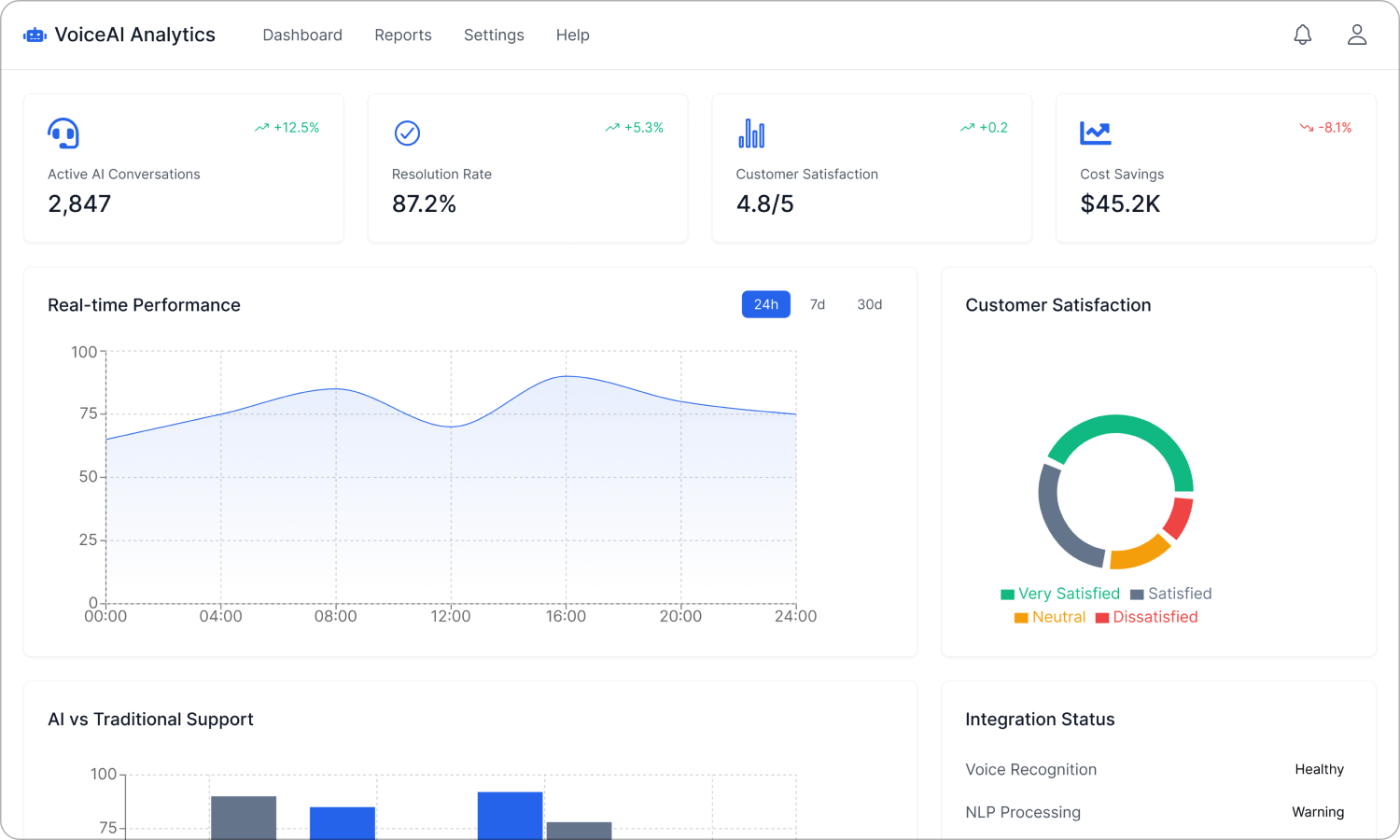Open the Reports menu
Image resolution: width=1400 pixels, height=840 pixels.
403,35
